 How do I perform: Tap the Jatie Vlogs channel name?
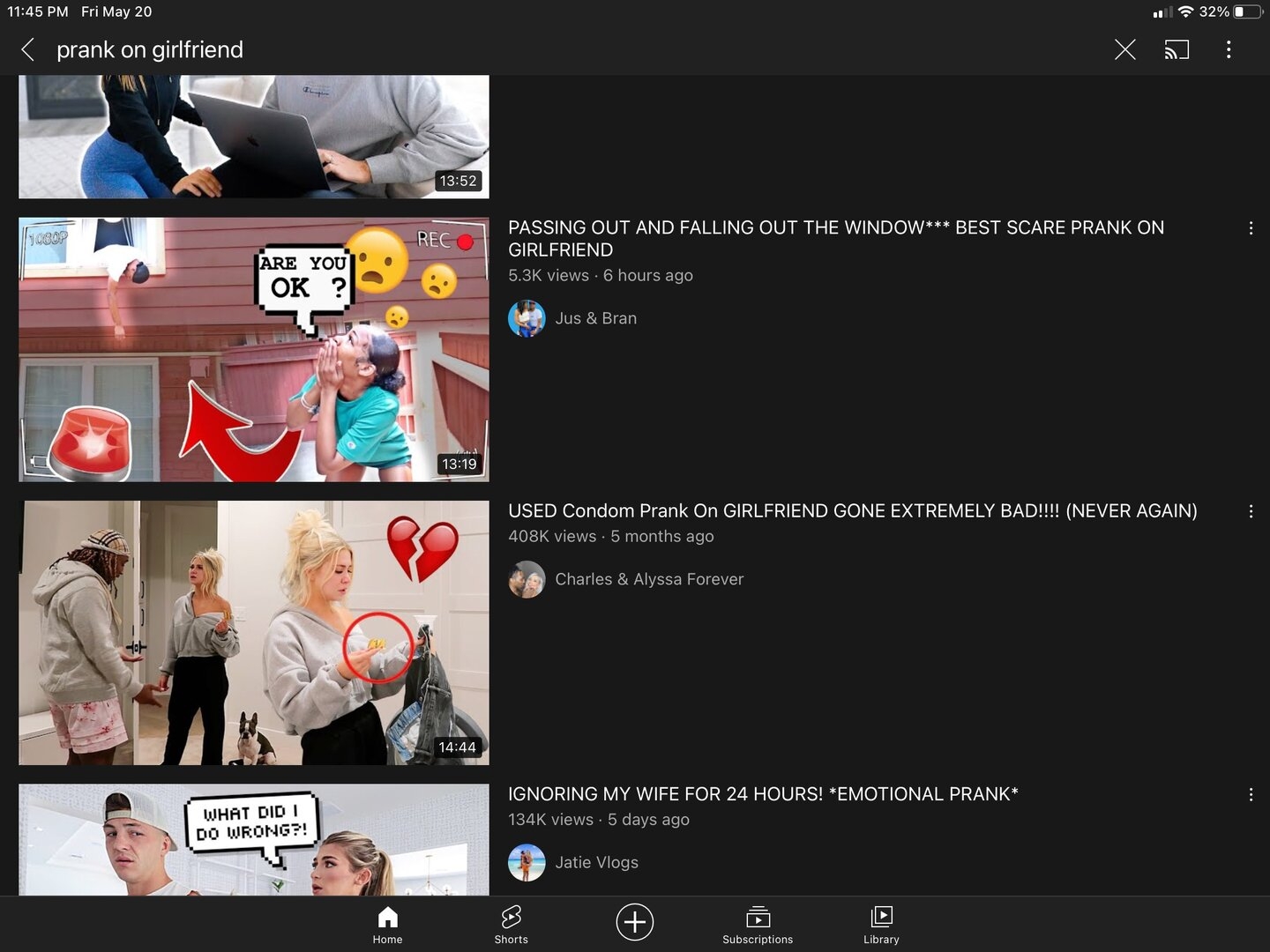click(x=596, y=862)
